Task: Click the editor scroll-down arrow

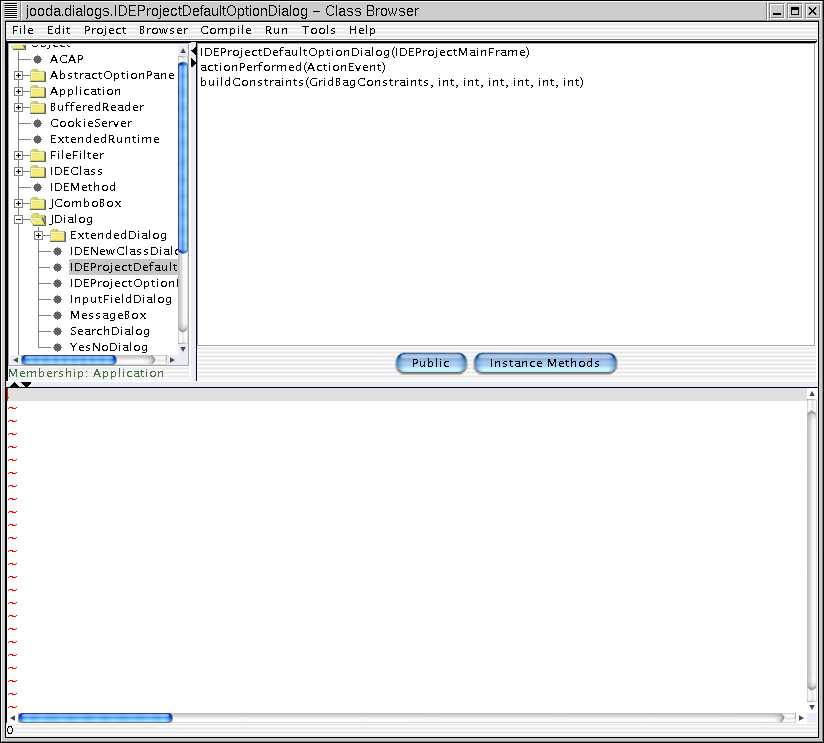Action: 812,707
